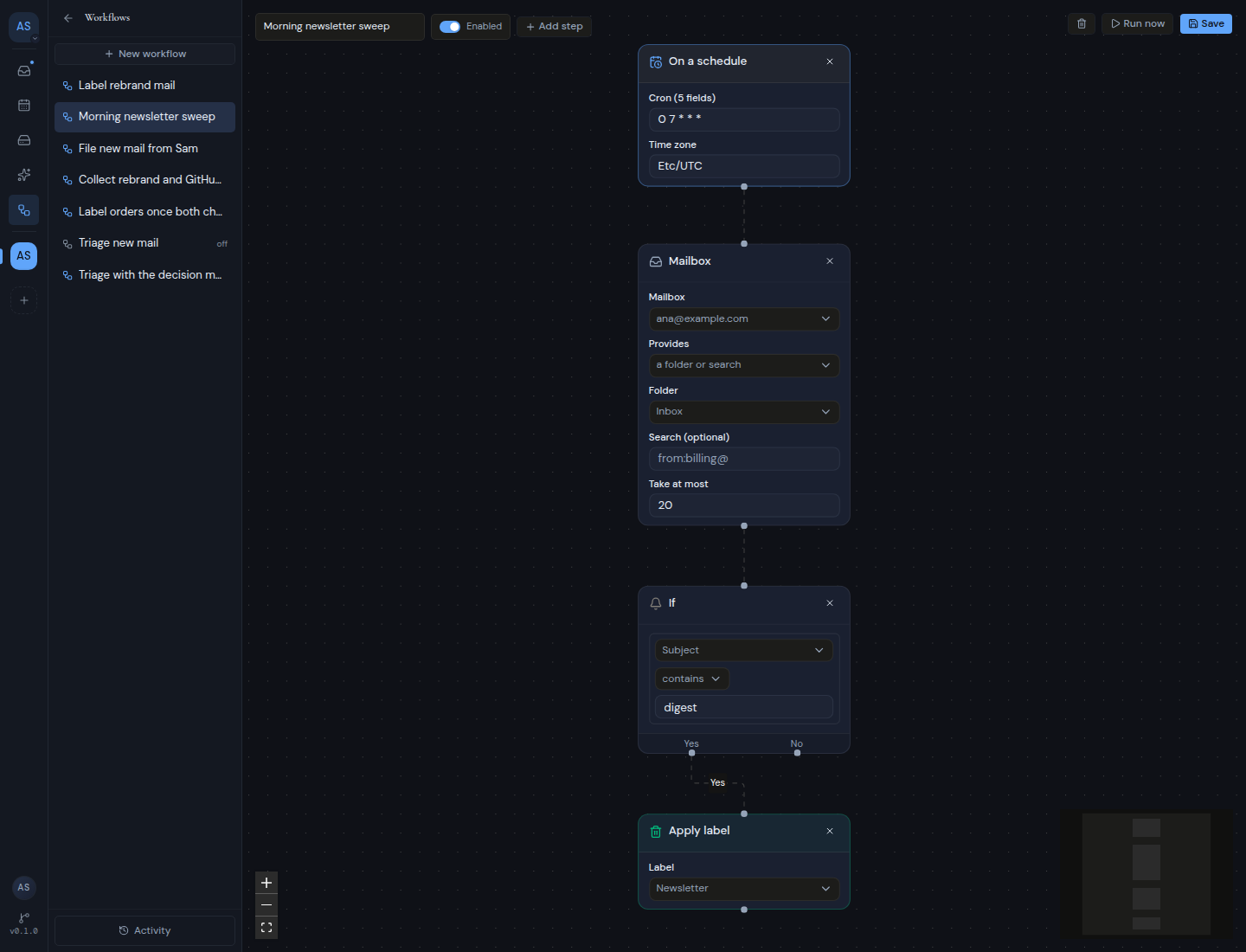Toggle the Enabled switch off

[x=450, y=27]
